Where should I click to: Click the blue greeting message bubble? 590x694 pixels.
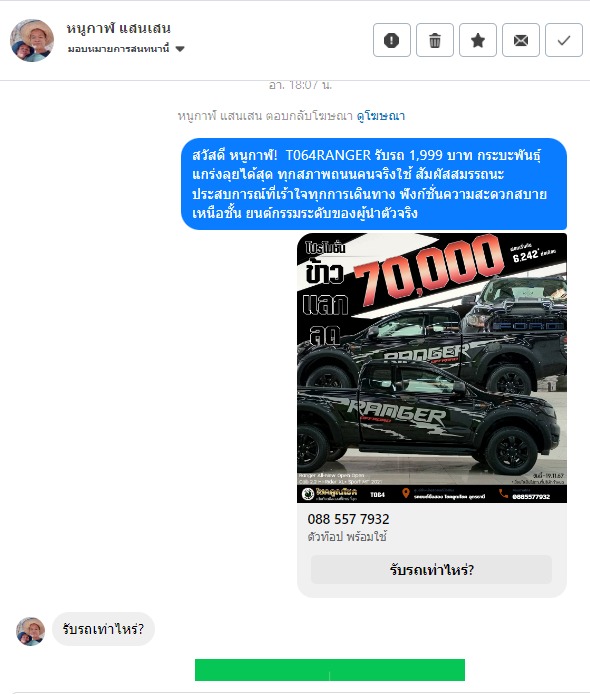[374, 184]
